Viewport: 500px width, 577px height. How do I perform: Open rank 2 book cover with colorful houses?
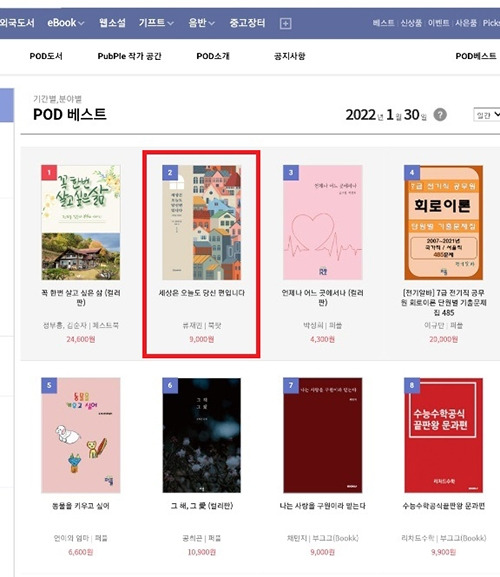click(x=202, y=223)
